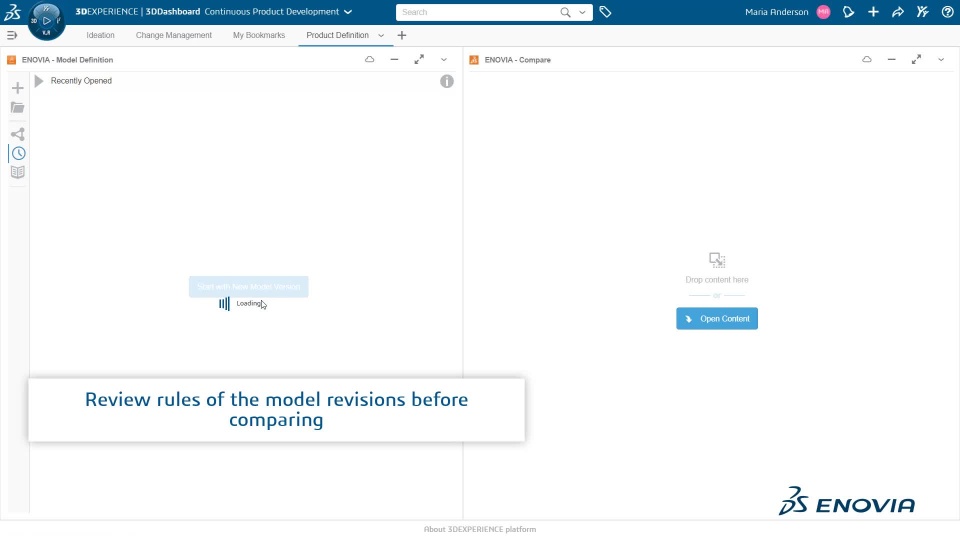Image resolution: width=960 pixels, height=540 pixels.
Task: Open the My Bookmarks tab
Action: (x=259, y=36)
